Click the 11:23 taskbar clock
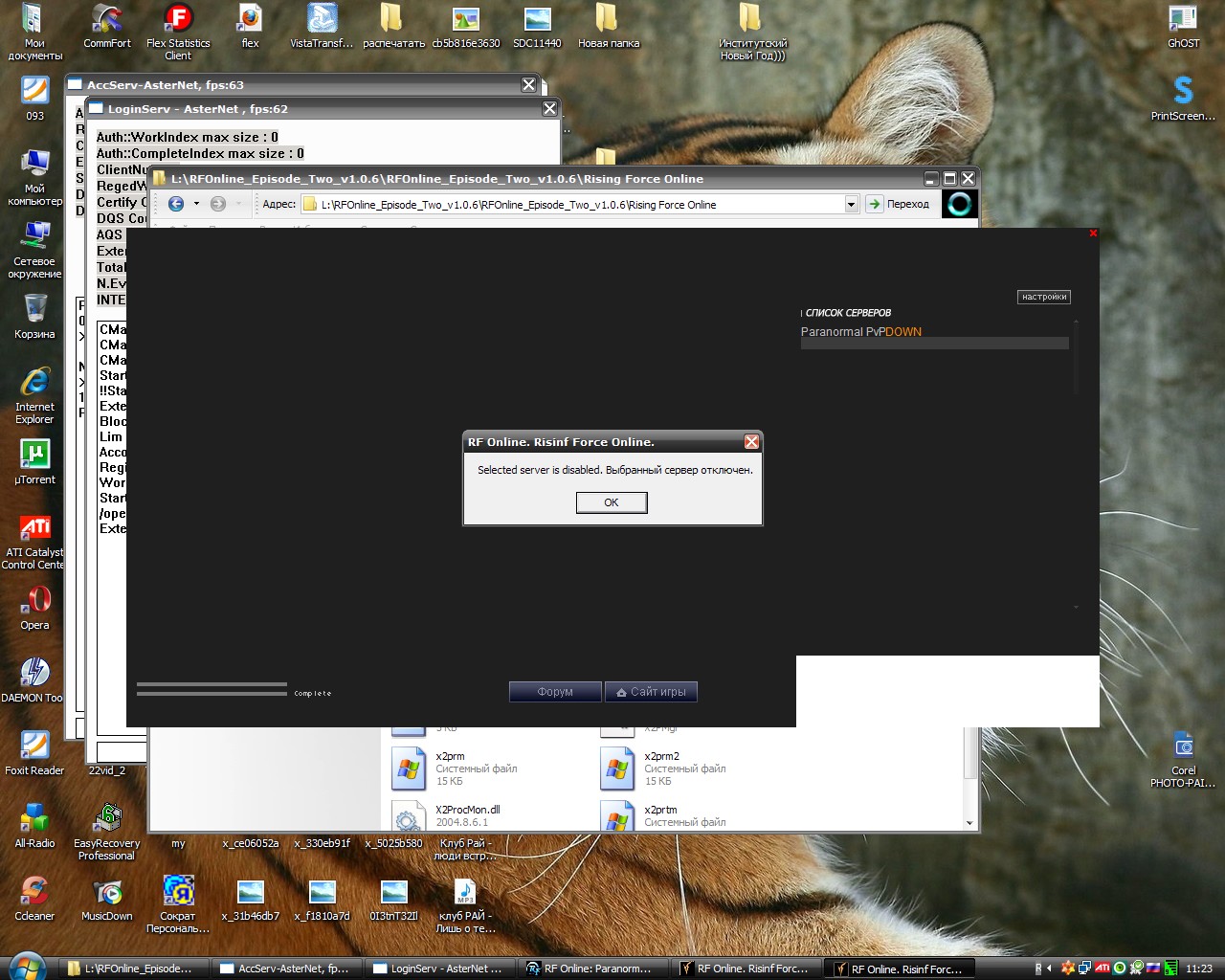1225x980 pixels. click(1199, 969)
